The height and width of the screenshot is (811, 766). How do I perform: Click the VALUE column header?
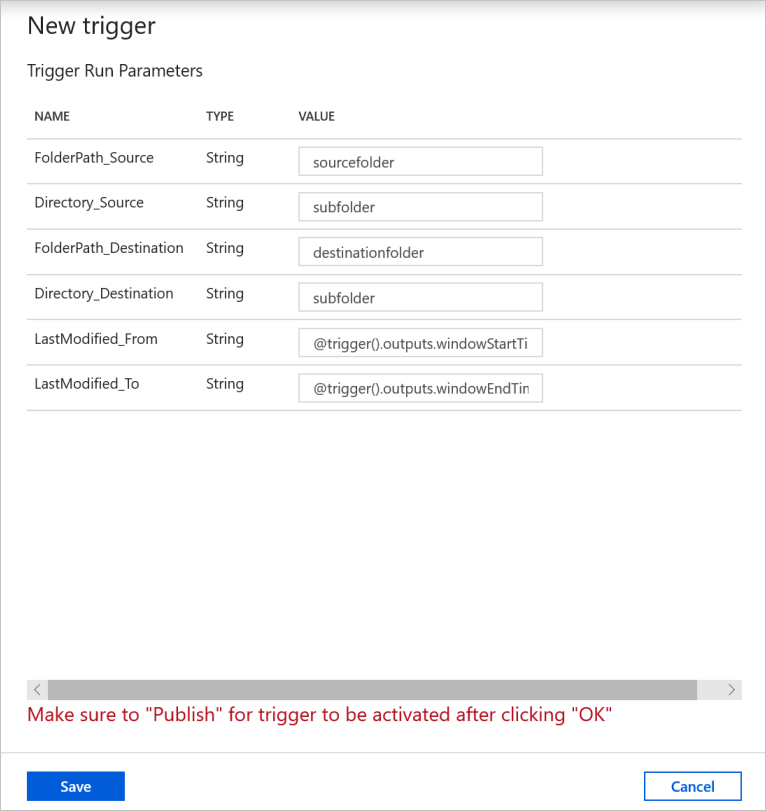pos(316,116)
